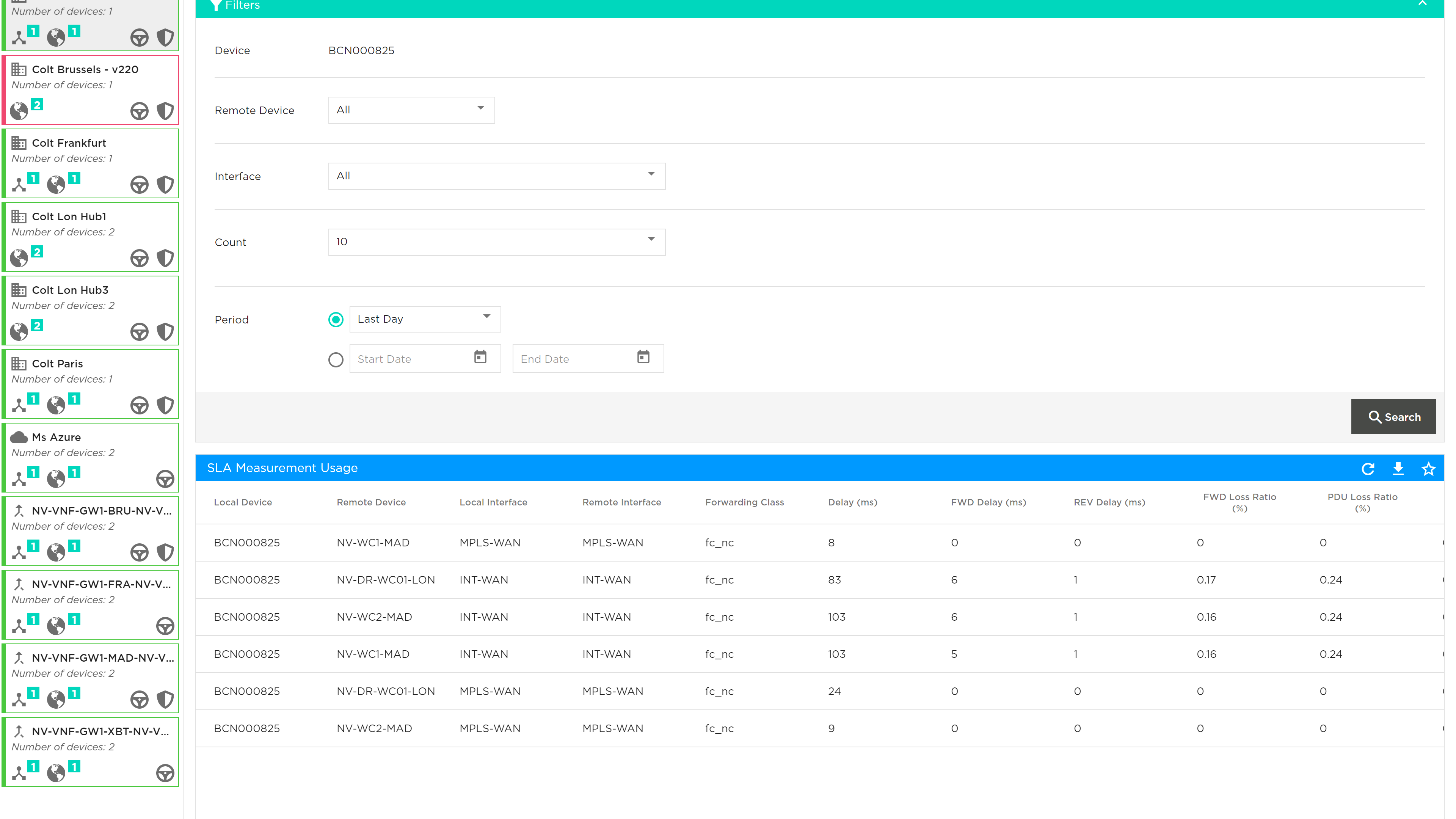The width and height of the screenshot is (1456, 819).
Task: Select the Last Day period radio
Action: (336, 319)
